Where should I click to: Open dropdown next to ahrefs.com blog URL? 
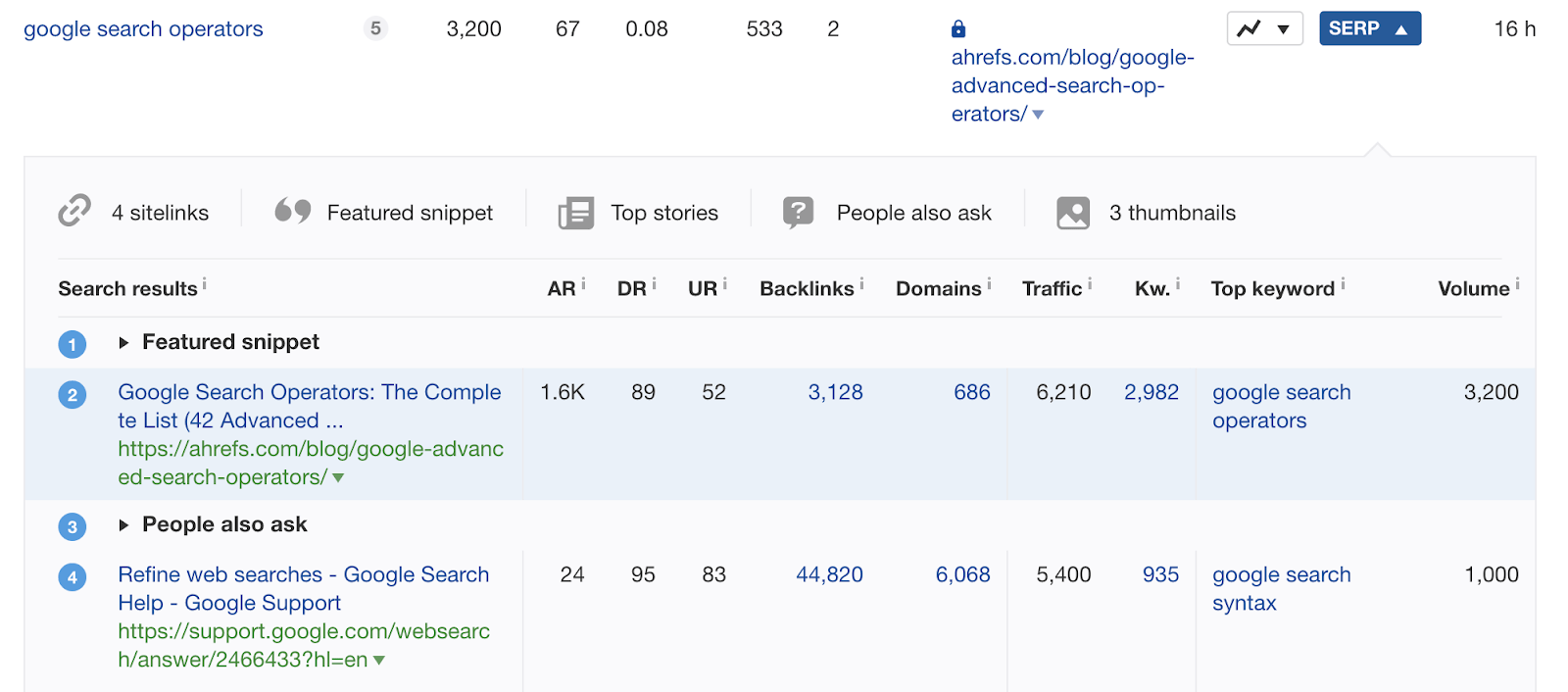(x=1039, y=115)
